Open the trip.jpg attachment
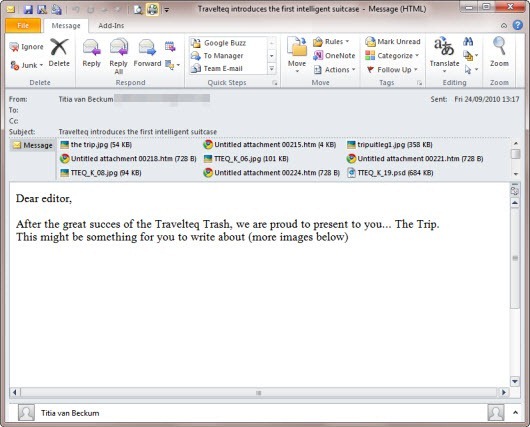 [x=96, y=145]
